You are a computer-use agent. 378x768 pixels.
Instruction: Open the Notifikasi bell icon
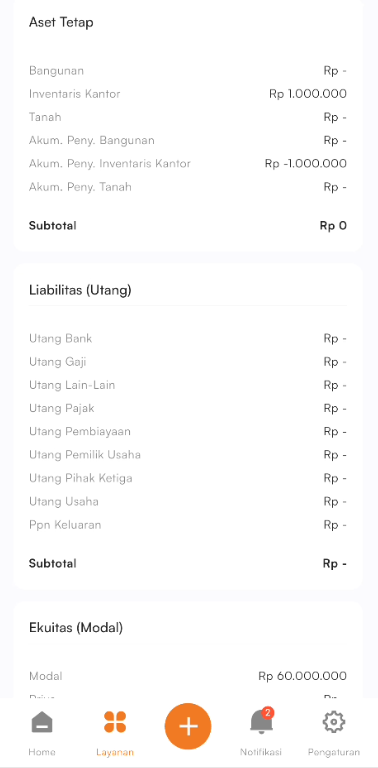[261, 722]
